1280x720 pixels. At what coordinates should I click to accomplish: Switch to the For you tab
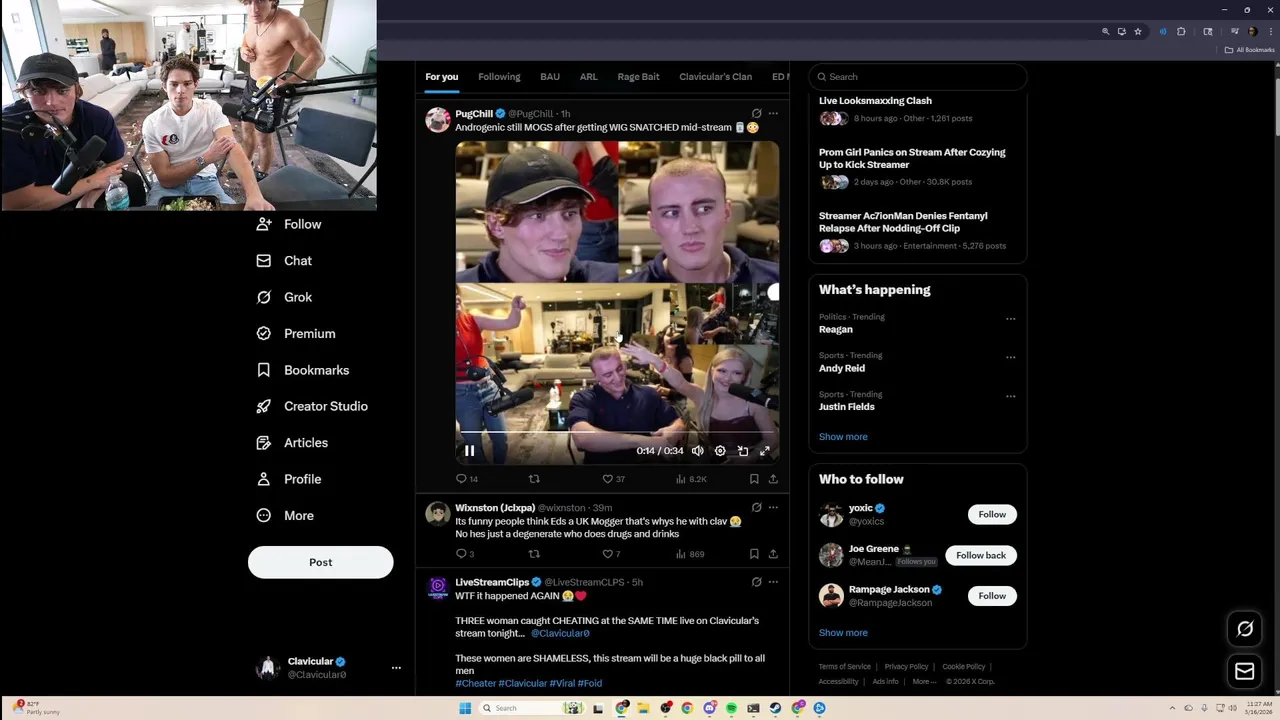pyautogui.click(x=441, y=77)
